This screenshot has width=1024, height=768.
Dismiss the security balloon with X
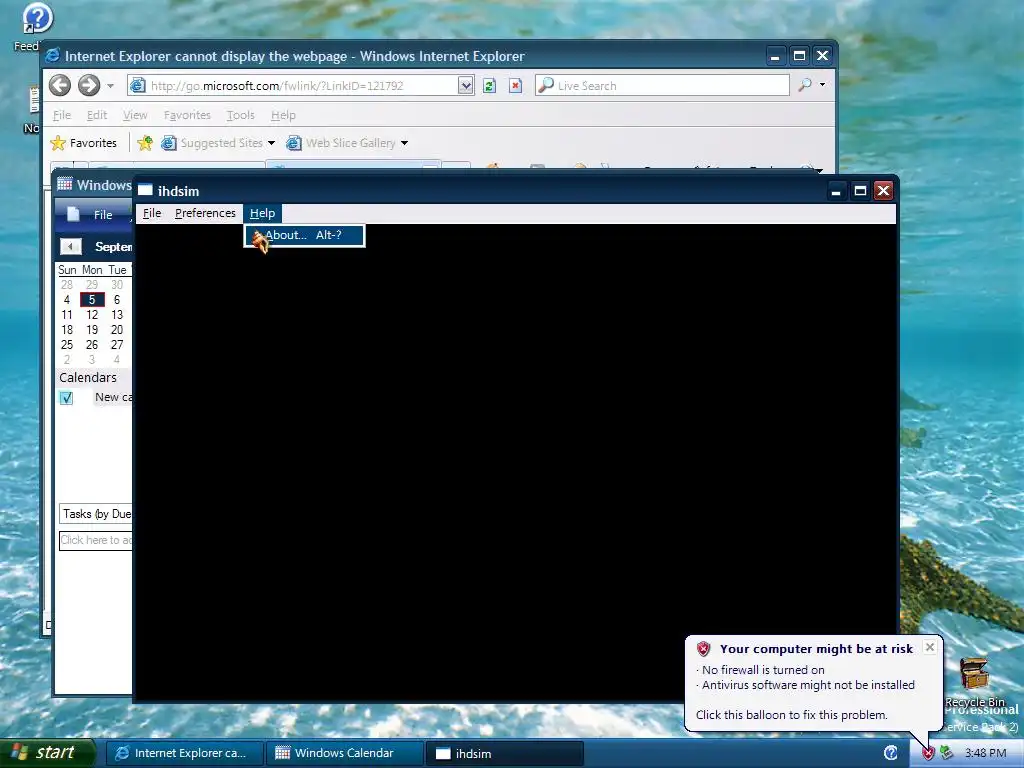point(930,647)
